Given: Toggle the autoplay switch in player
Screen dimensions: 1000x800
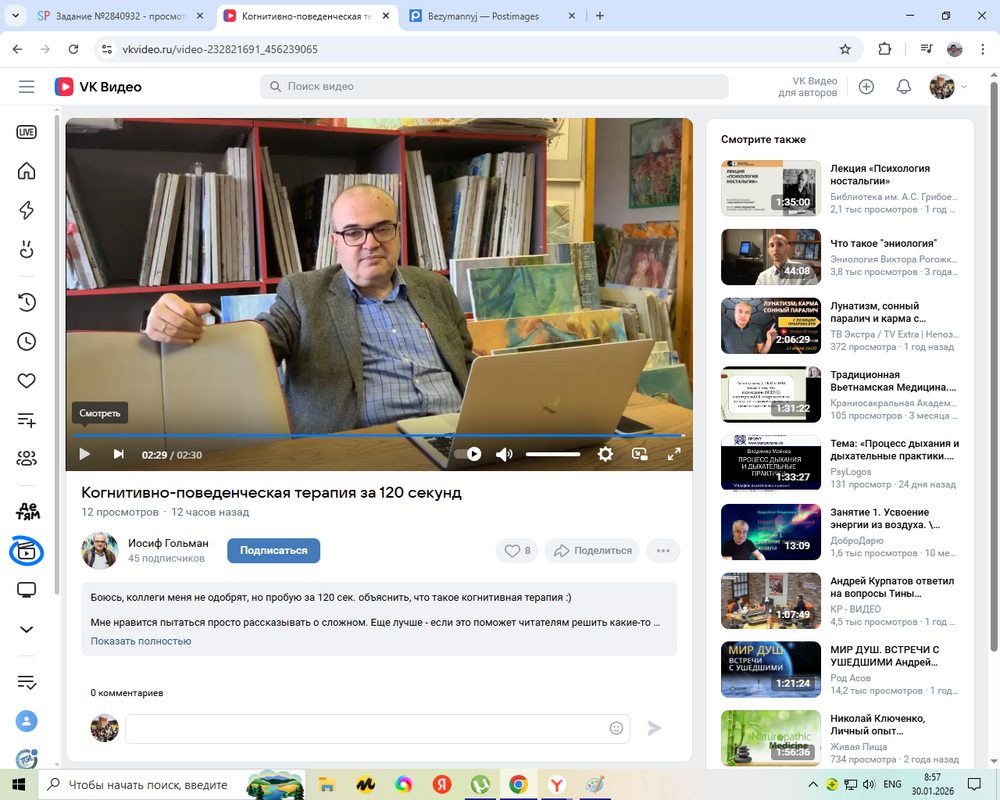Looking at the screenshot, I should coord(468,454).
